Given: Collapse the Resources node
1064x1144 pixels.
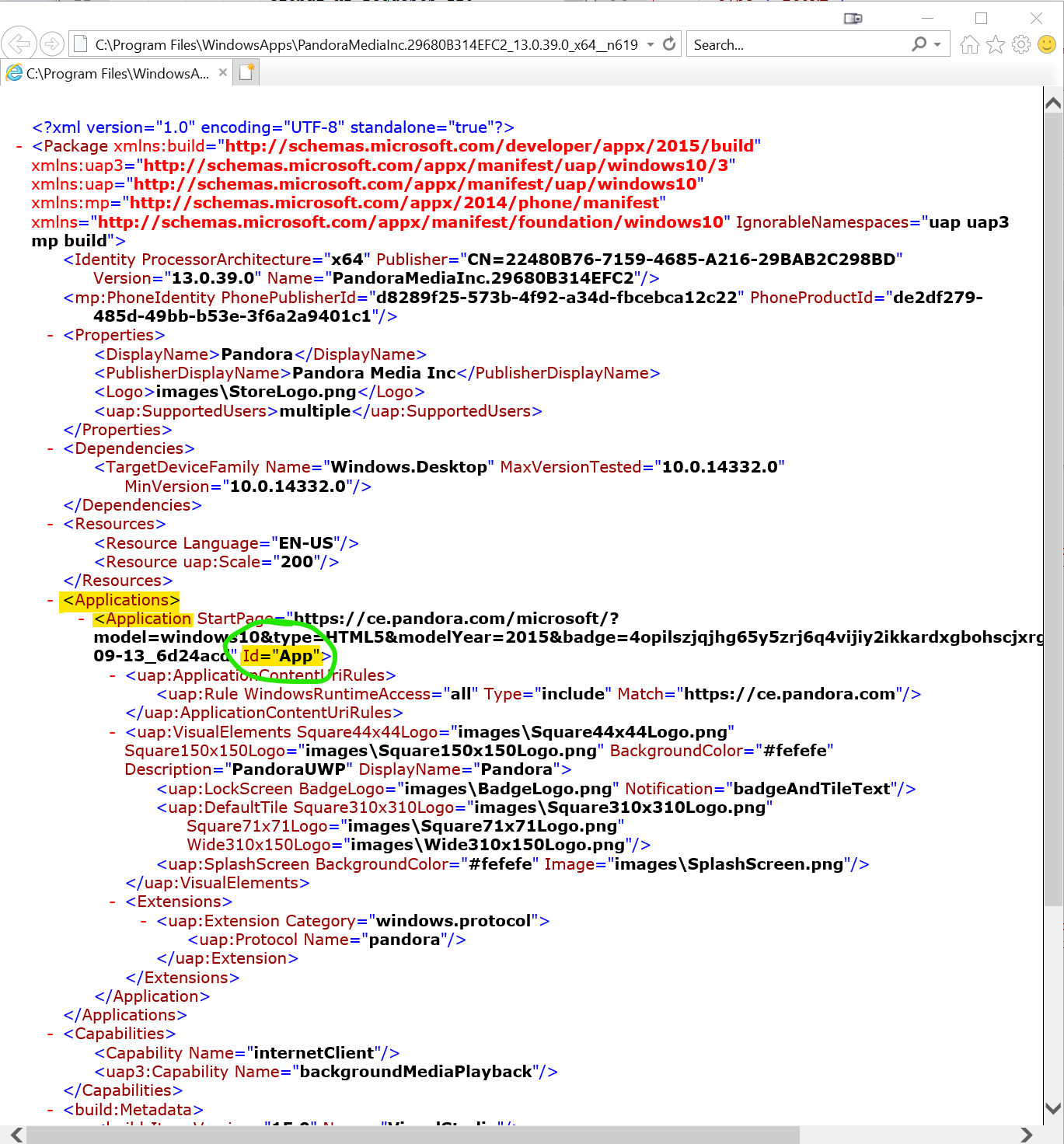Looking at the screenshot, I should click(x=51, y=524).
